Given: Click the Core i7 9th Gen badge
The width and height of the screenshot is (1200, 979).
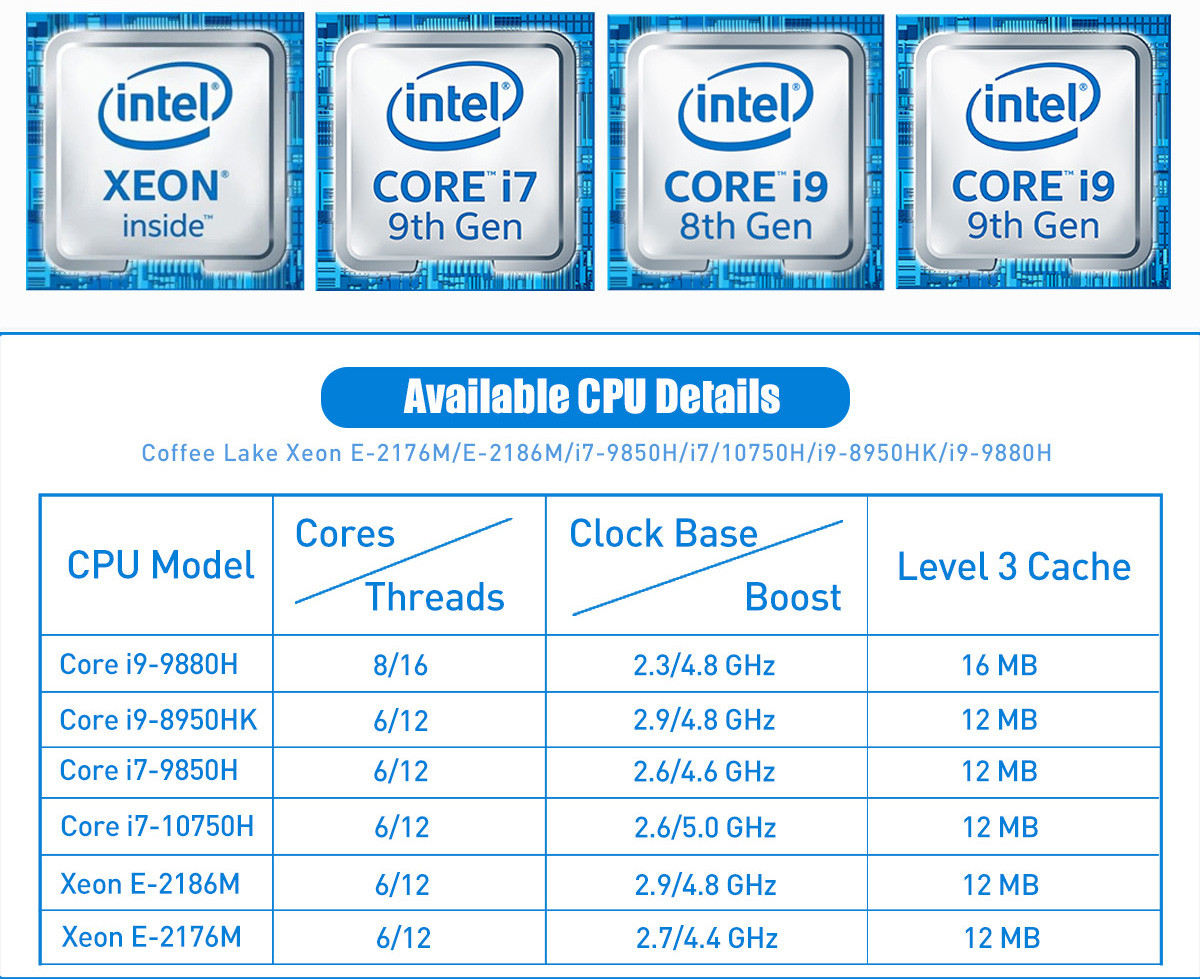Looking at the screenshot, I should coord(455,152).
